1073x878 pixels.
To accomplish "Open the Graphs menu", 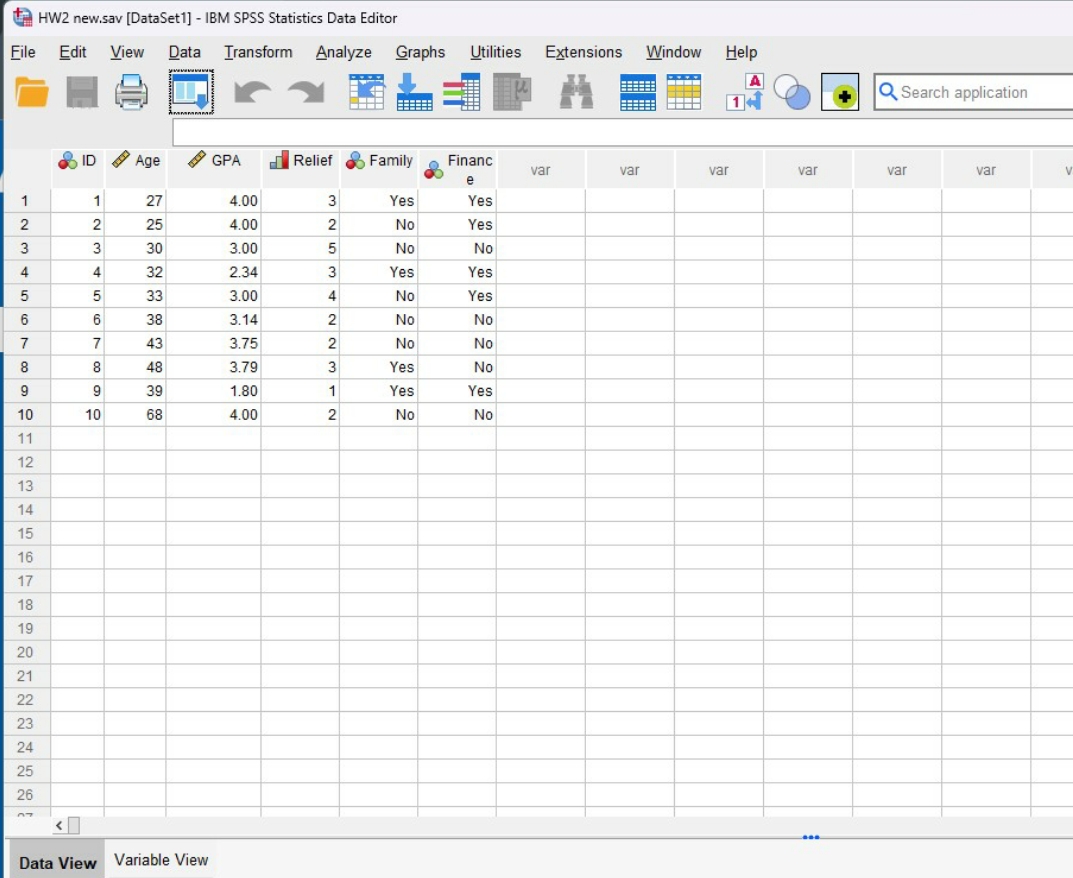I will (420, 52).
